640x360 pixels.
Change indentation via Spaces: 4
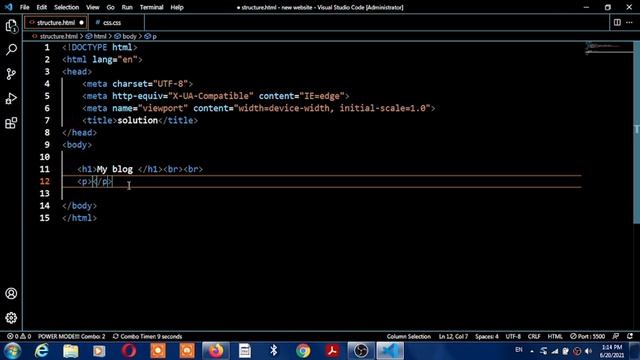[x=487, y=336]
